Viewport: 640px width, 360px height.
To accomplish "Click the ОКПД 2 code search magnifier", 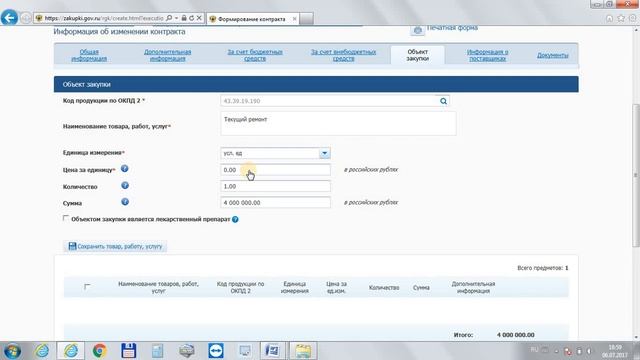I will [443, 101].
